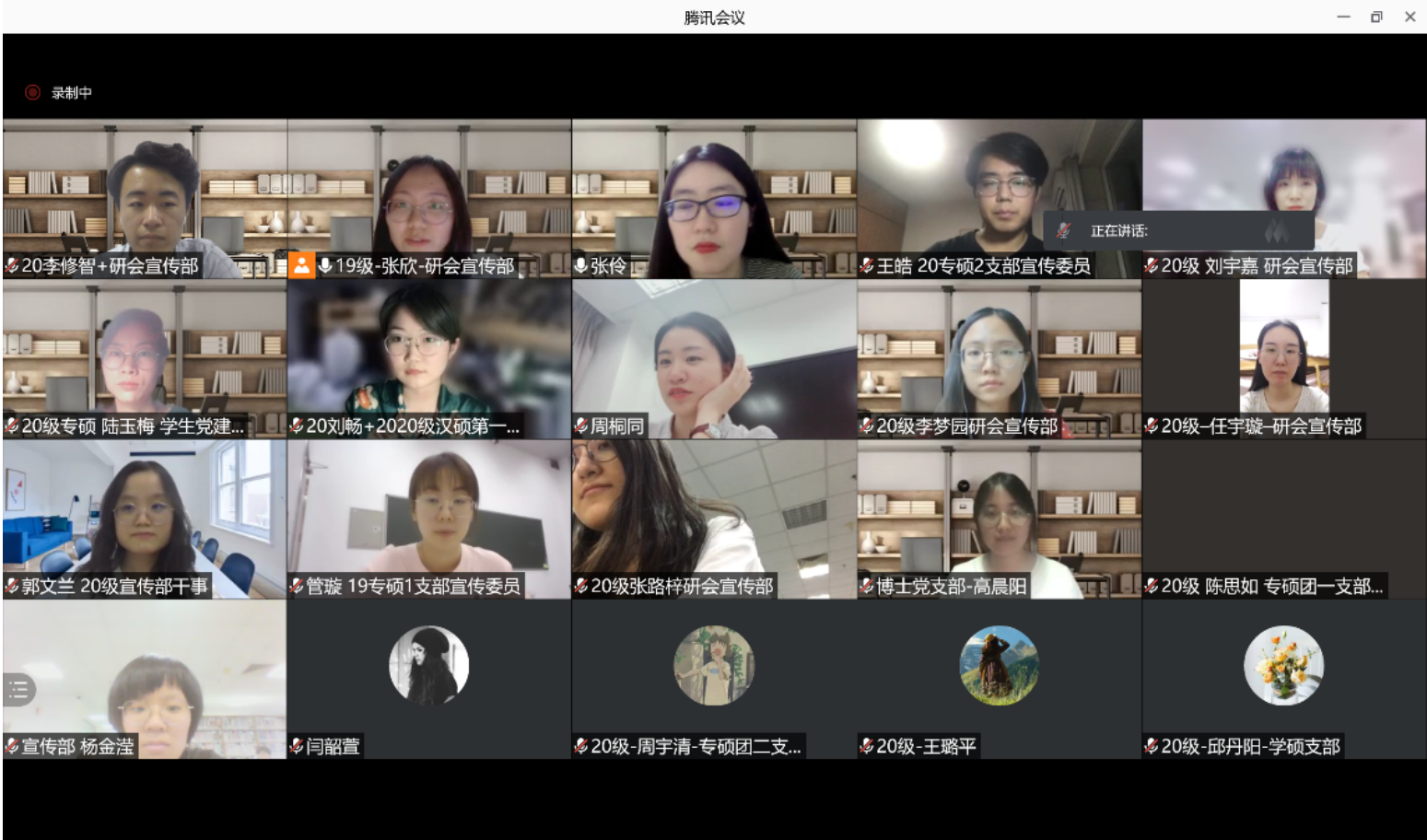
Task: Click the orange host badge beside 19级-张欣
Action: (x=301, y=266)
